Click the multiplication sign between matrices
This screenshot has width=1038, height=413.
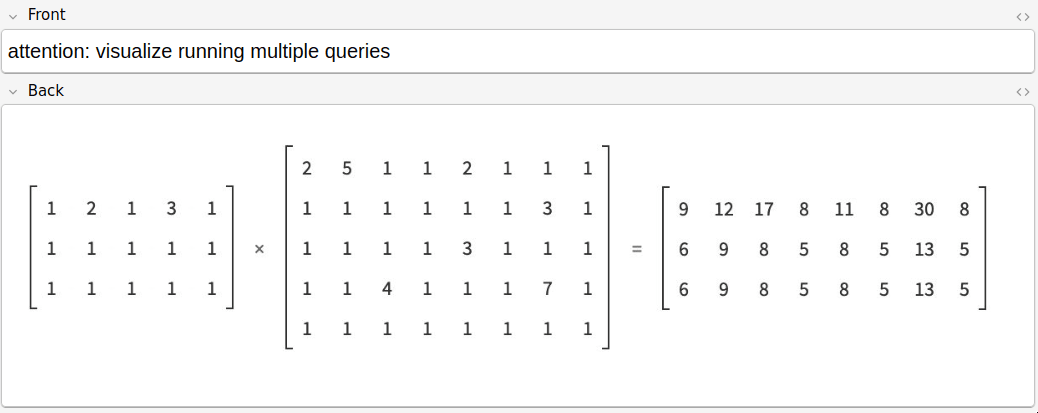[260, 250]
